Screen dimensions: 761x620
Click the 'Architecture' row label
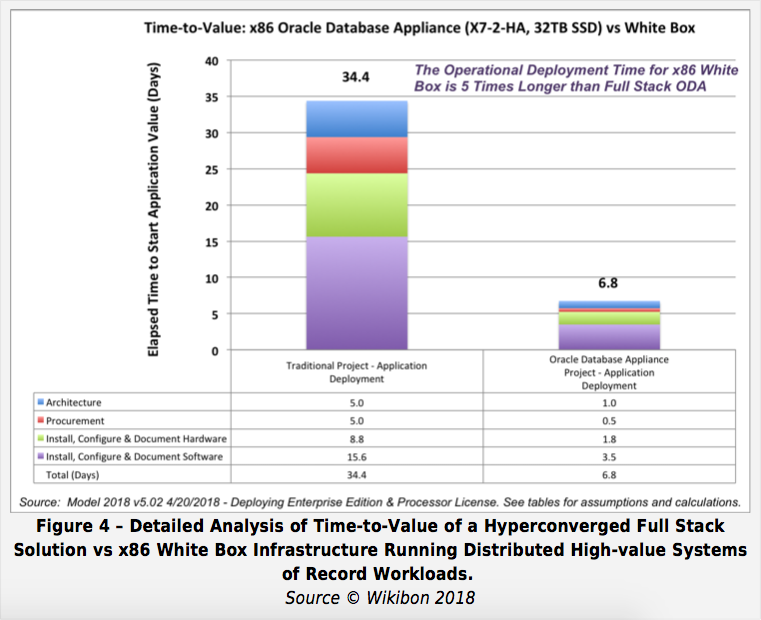coord(74,402)
